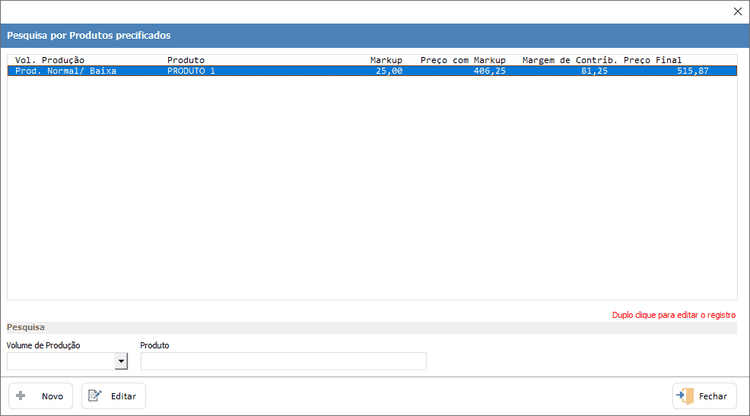Focus the Produto search input field
Viewport: 750px width, 416px height.
(284, 361)
